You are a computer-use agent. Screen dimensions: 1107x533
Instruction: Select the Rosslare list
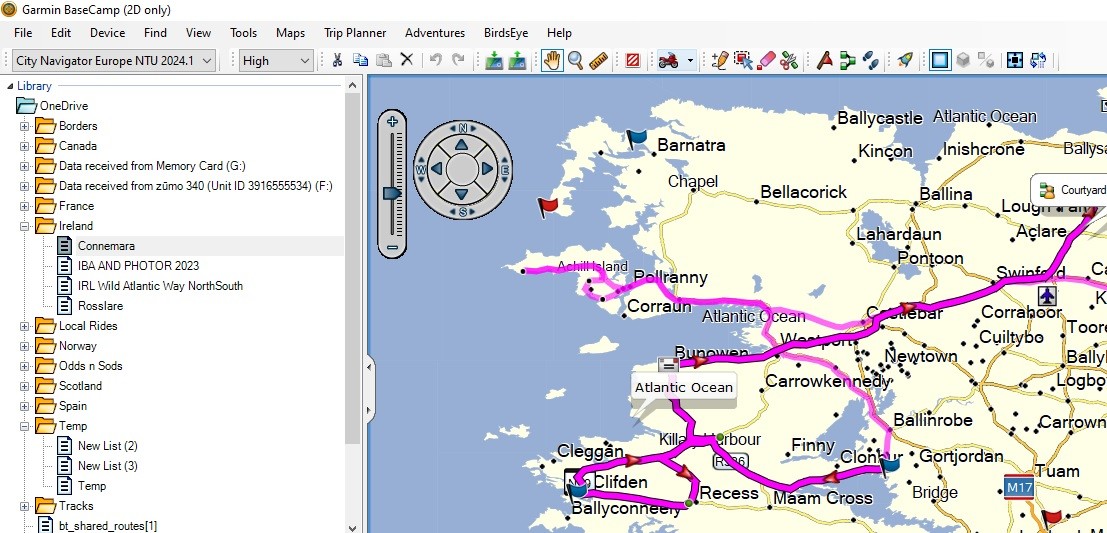point(100,306)
